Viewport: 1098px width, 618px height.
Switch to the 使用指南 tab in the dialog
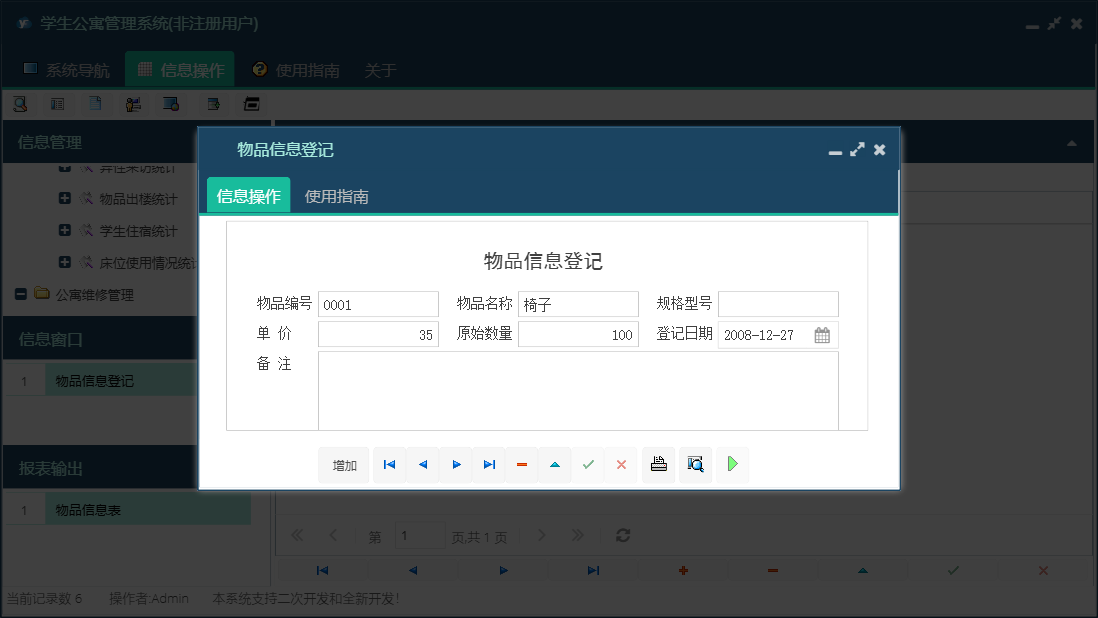(336, 196)
